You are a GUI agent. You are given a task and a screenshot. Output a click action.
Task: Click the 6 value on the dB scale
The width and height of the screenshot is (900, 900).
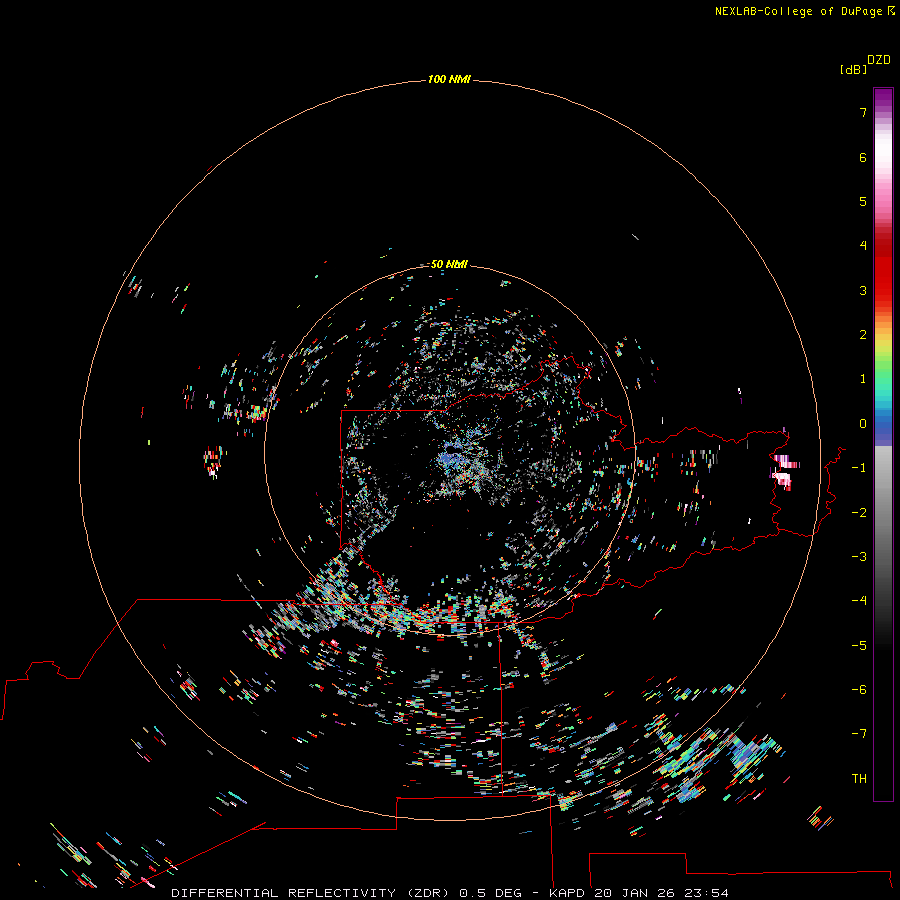tap(863, 157)
